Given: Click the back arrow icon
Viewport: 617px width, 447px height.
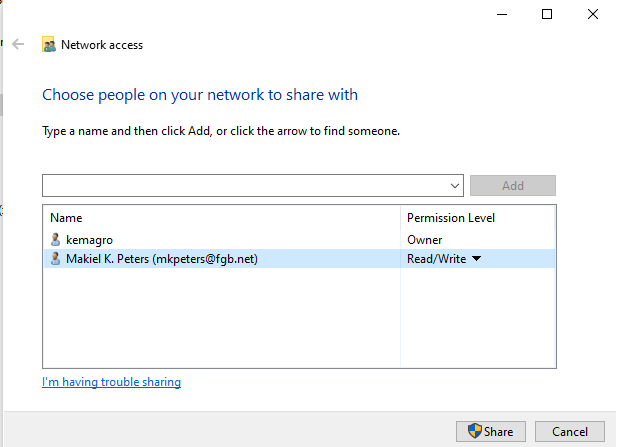Looking at the screenshot, I should coord(18,45).
